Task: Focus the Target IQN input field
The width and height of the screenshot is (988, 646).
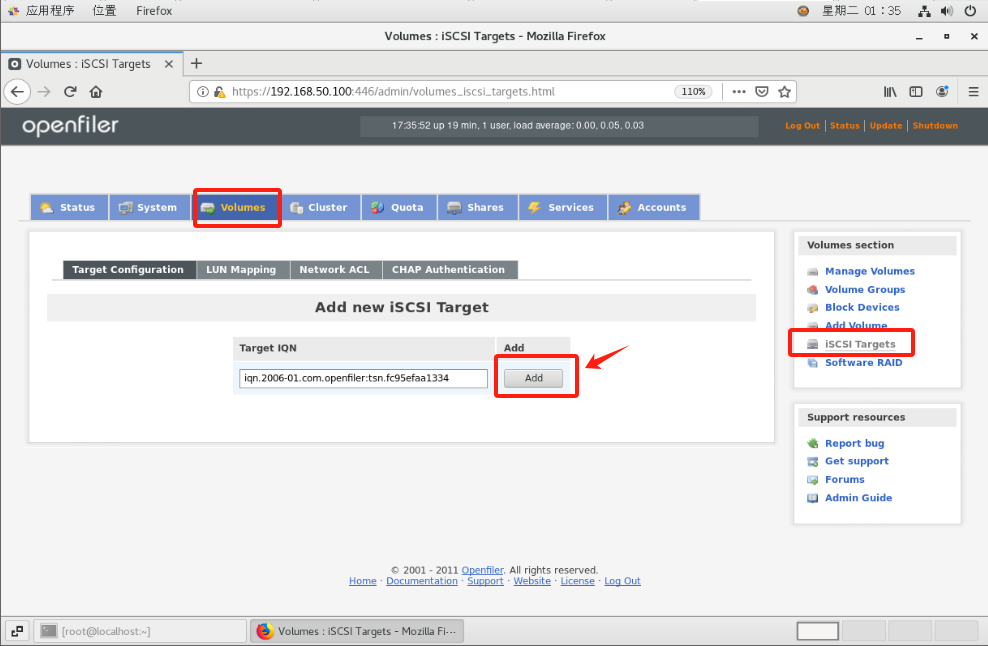Action: [x=363, y=378]
